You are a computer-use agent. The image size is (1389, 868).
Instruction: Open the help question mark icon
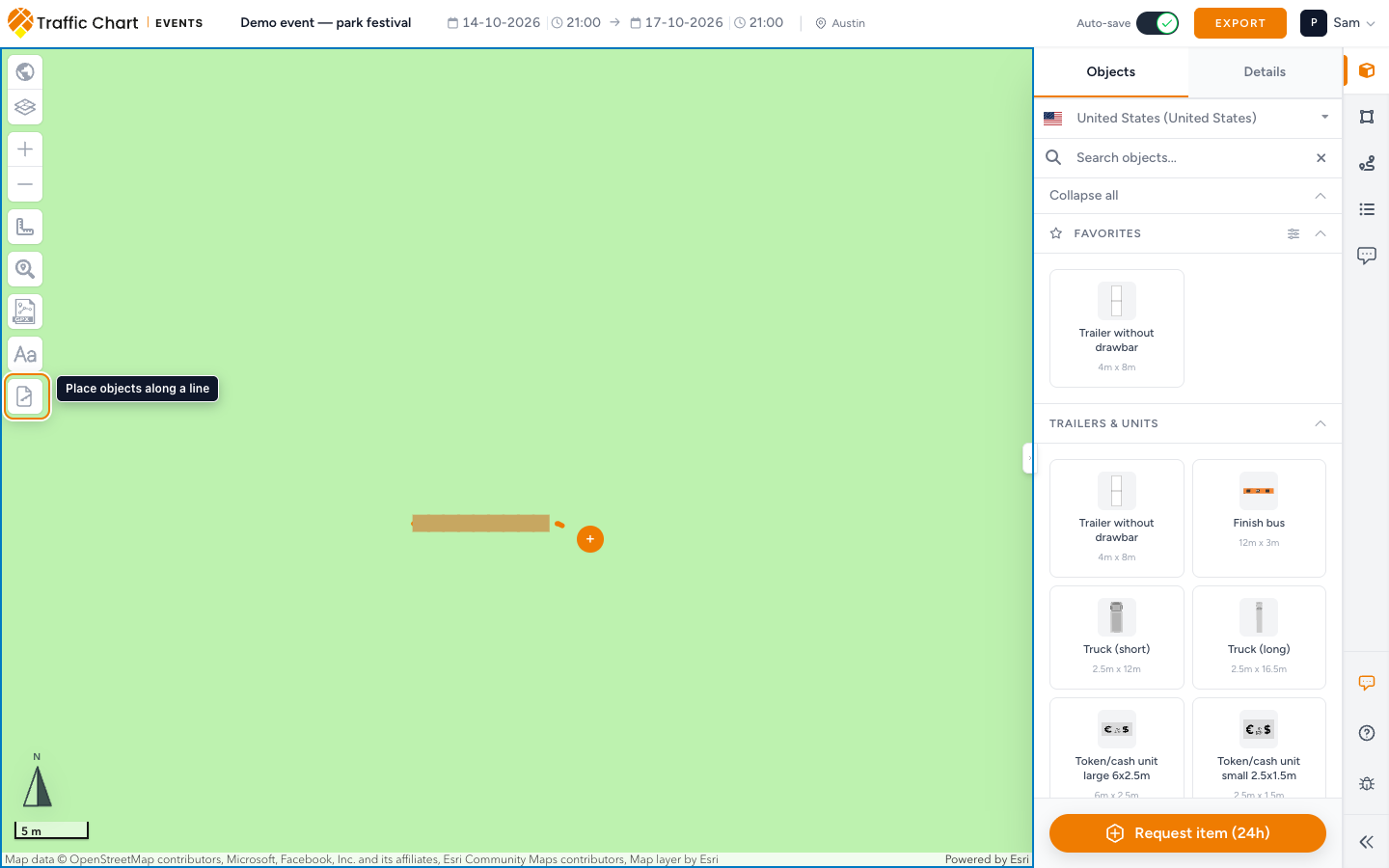tap(1367, 733)
